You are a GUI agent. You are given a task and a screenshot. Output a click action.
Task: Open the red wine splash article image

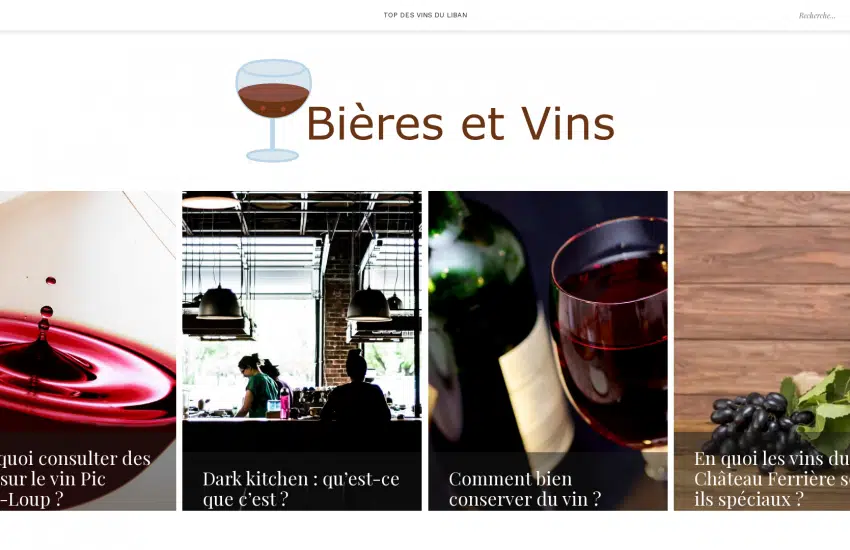(x=88, y=351)
